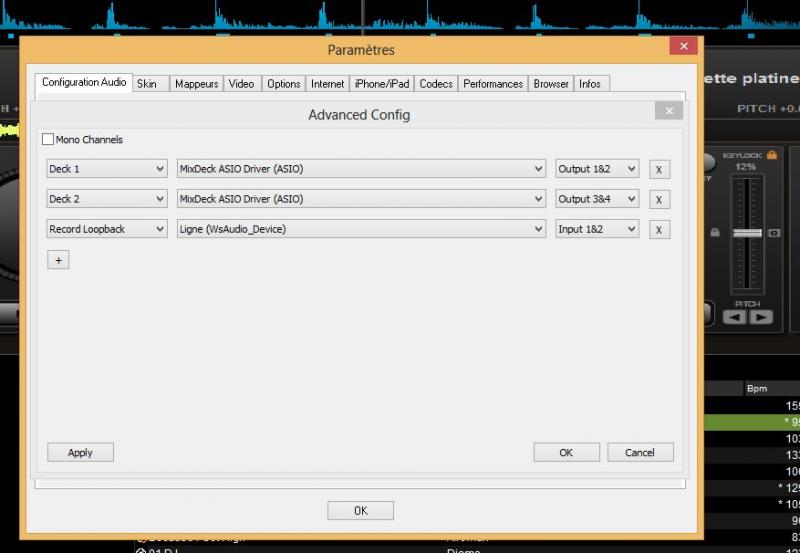The height and width of the screenshot is (553, 800).
Task: Switch to the Internet tab
Action: point(328,84)
